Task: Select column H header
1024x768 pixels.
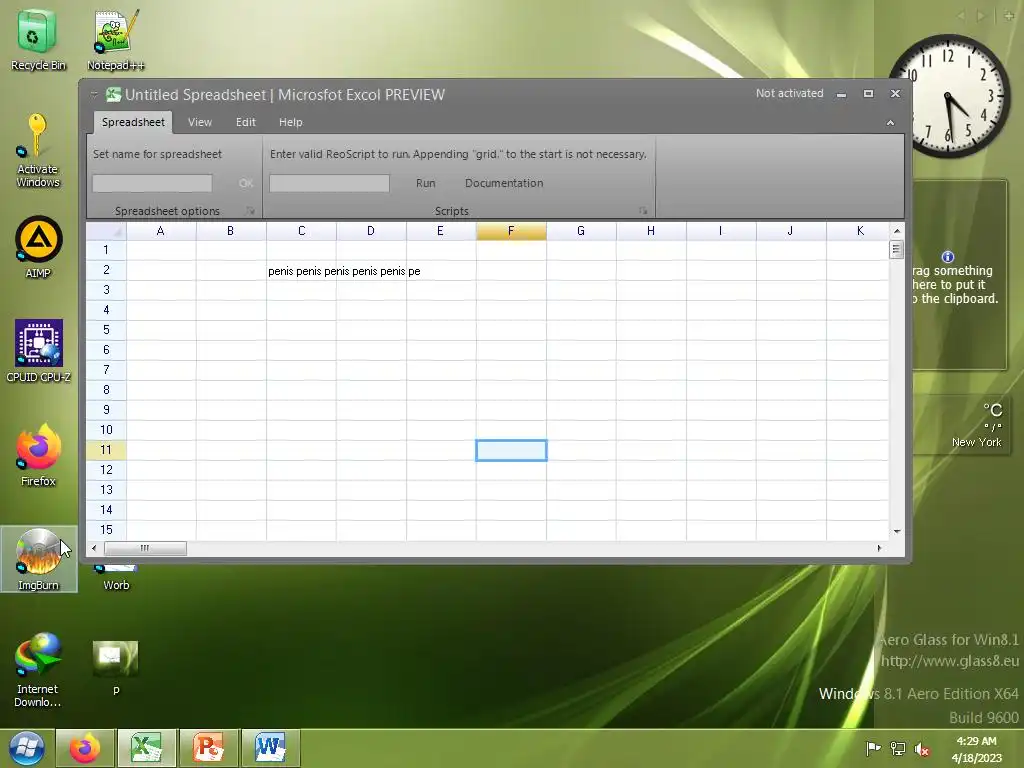Action: pos(651,231)
